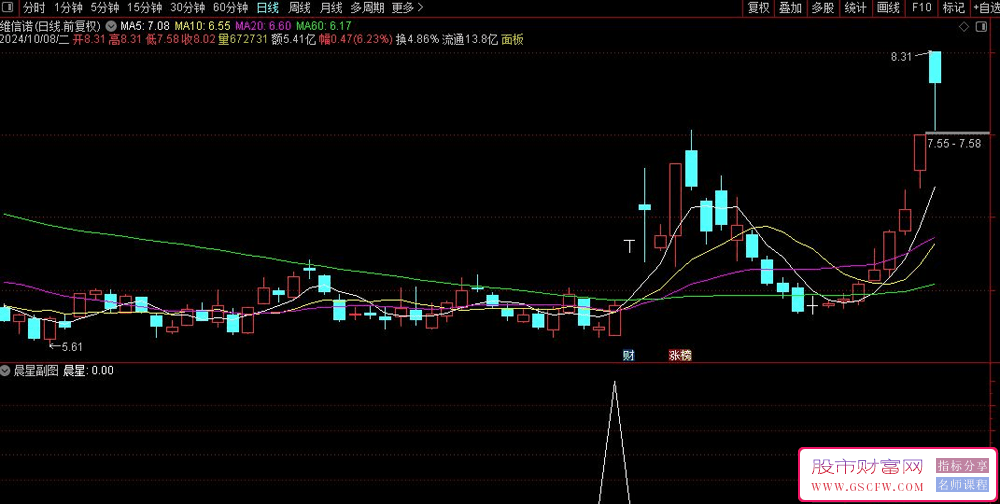Switch to the 1分钟 period tab

point(68,8)
